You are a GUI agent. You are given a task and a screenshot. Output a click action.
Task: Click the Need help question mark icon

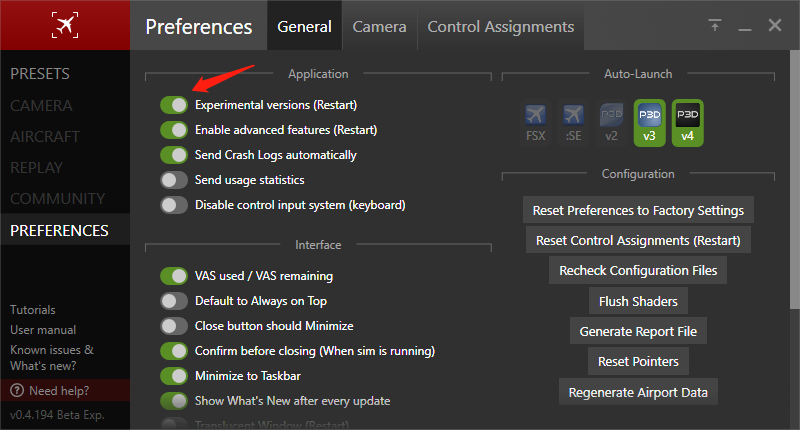pos(17,390)
